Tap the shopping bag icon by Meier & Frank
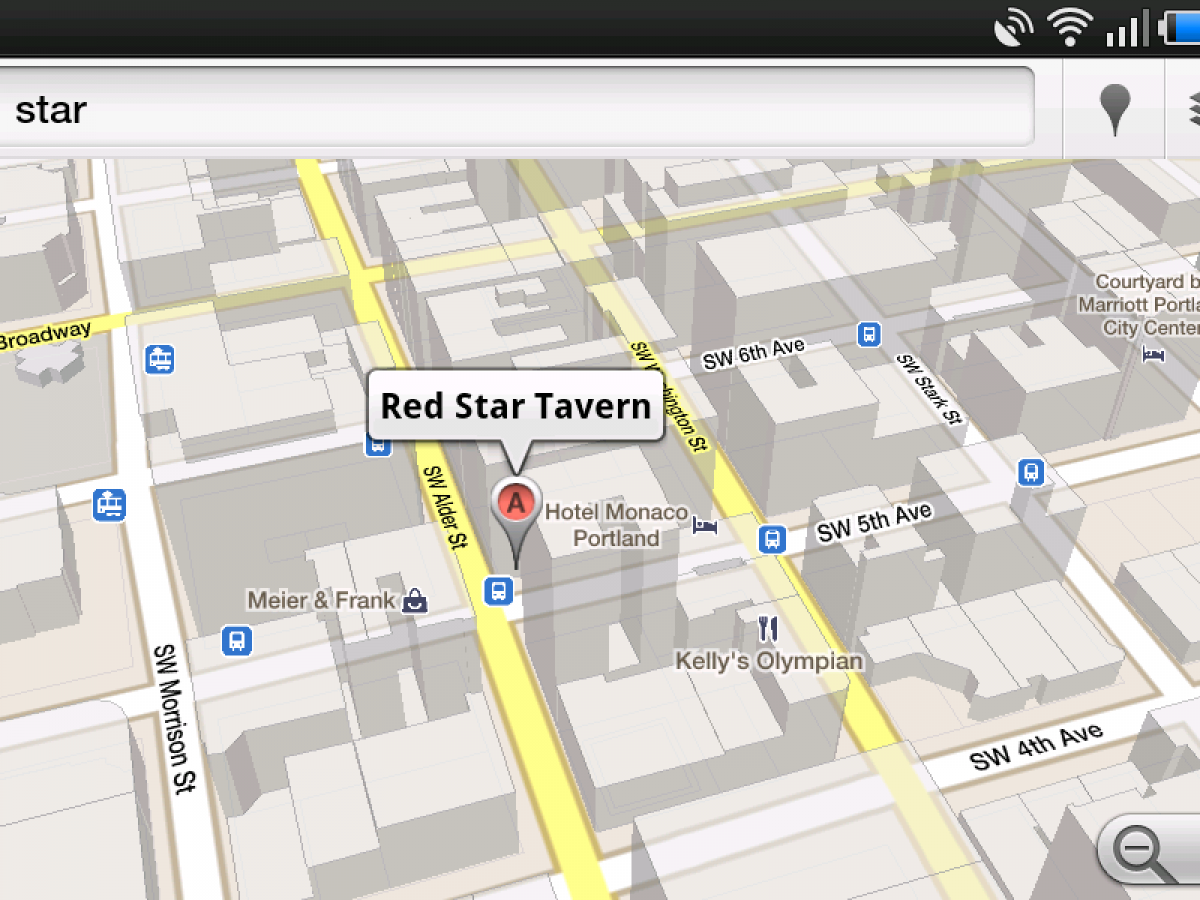Viewport: 1200px width, 900px height. tap(414, 600)
